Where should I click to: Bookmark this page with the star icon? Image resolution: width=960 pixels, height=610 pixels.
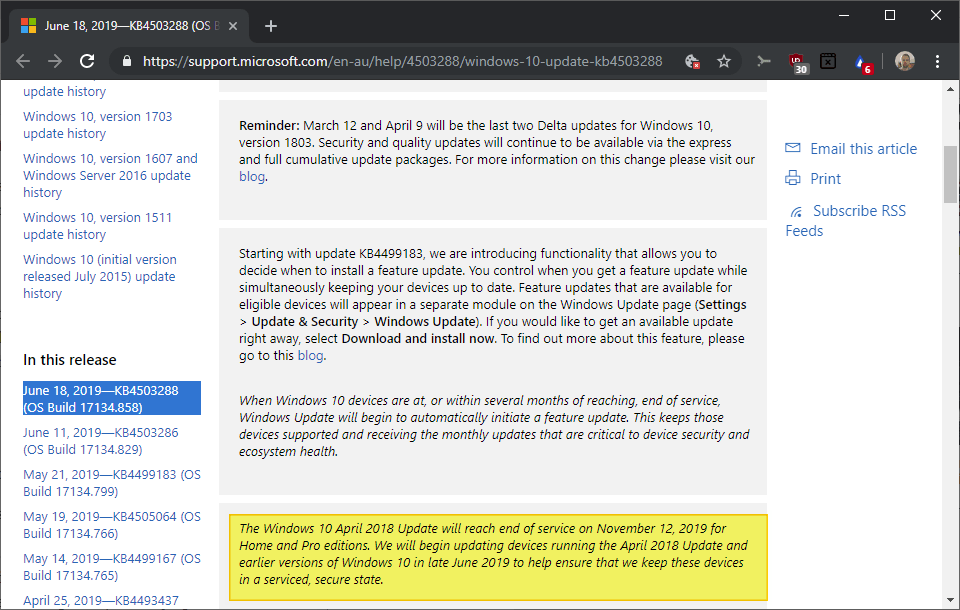click(724, 61)
